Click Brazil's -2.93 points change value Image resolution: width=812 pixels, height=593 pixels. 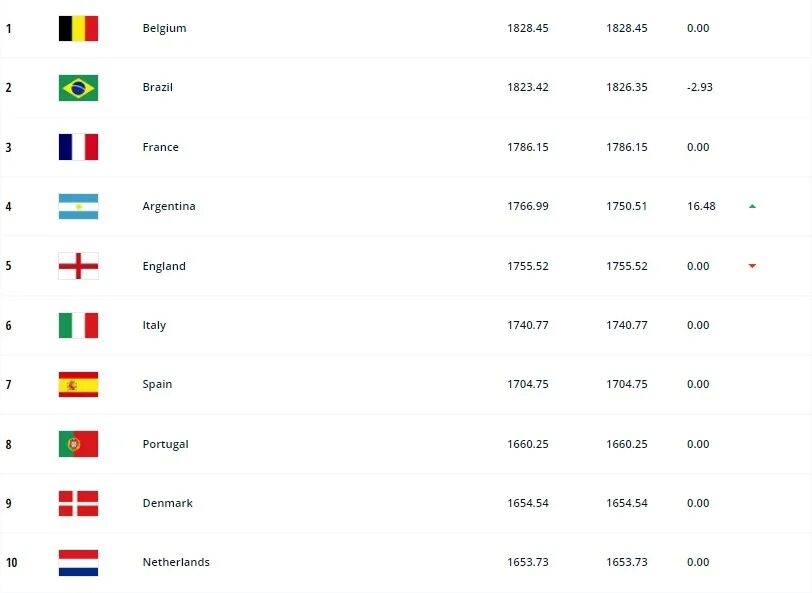coord(700,87)
